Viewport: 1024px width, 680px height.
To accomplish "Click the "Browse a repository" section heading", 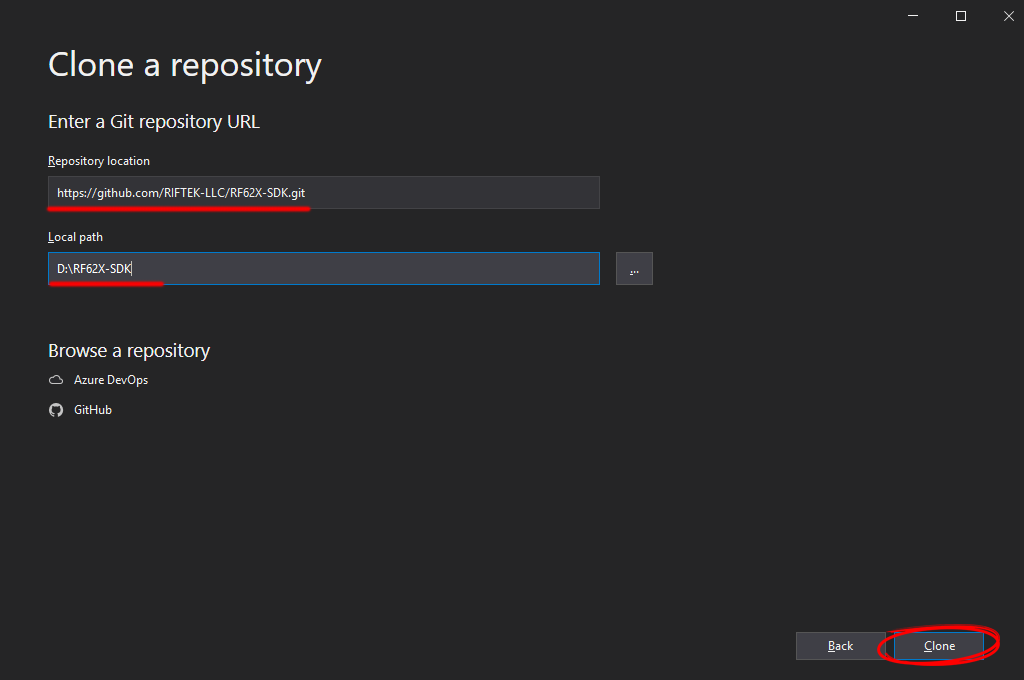I will click(129, 351).
